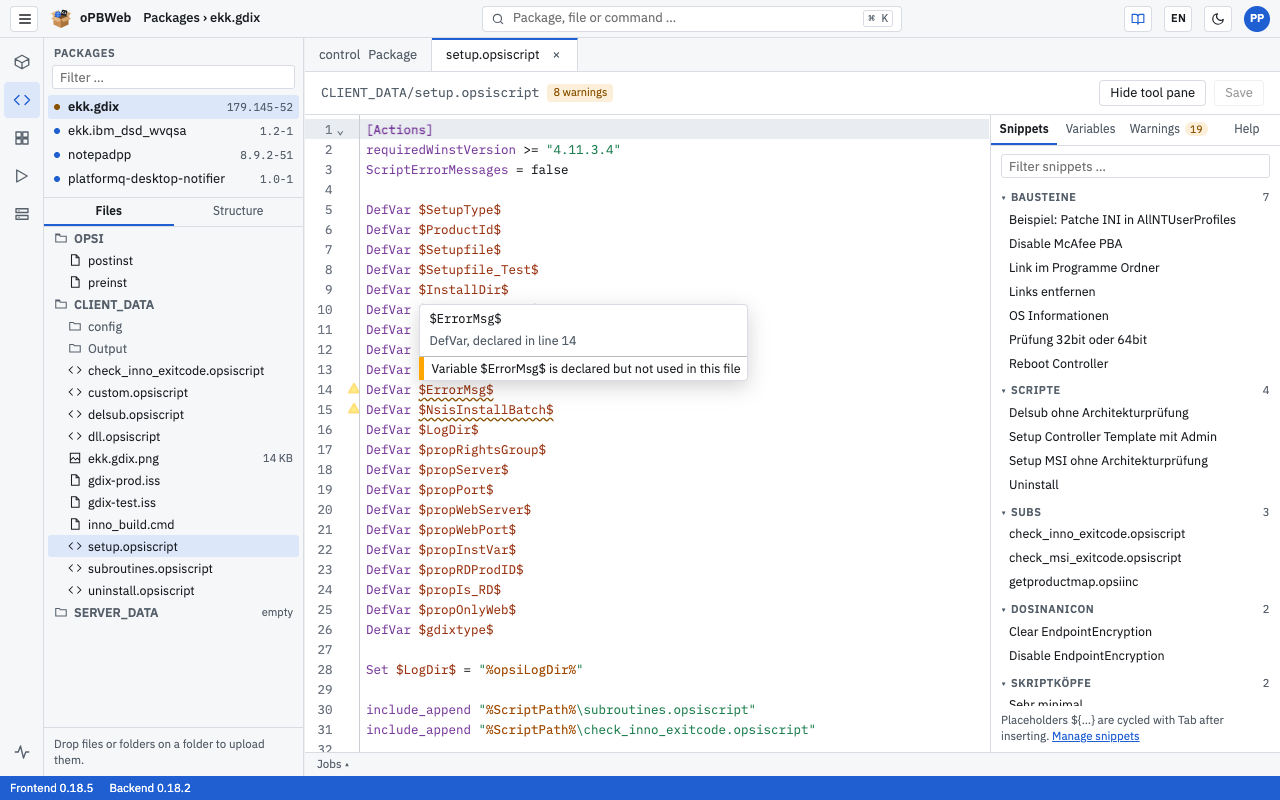Open the activity pulse icon
Screen dimensions: 1280x800
(22, 752)
